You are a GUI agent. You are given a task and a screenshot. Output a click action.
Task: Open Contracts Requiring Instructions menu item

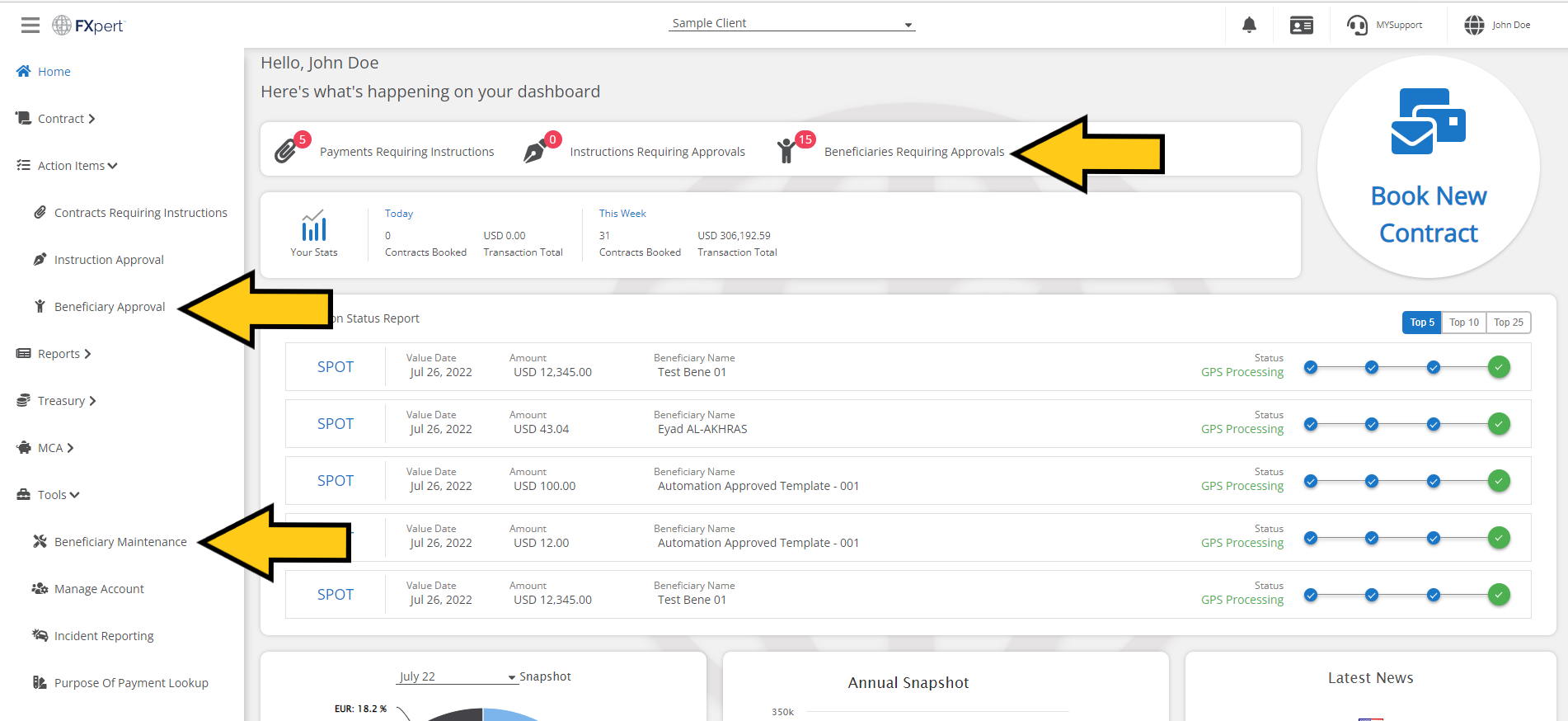(141, 213)
